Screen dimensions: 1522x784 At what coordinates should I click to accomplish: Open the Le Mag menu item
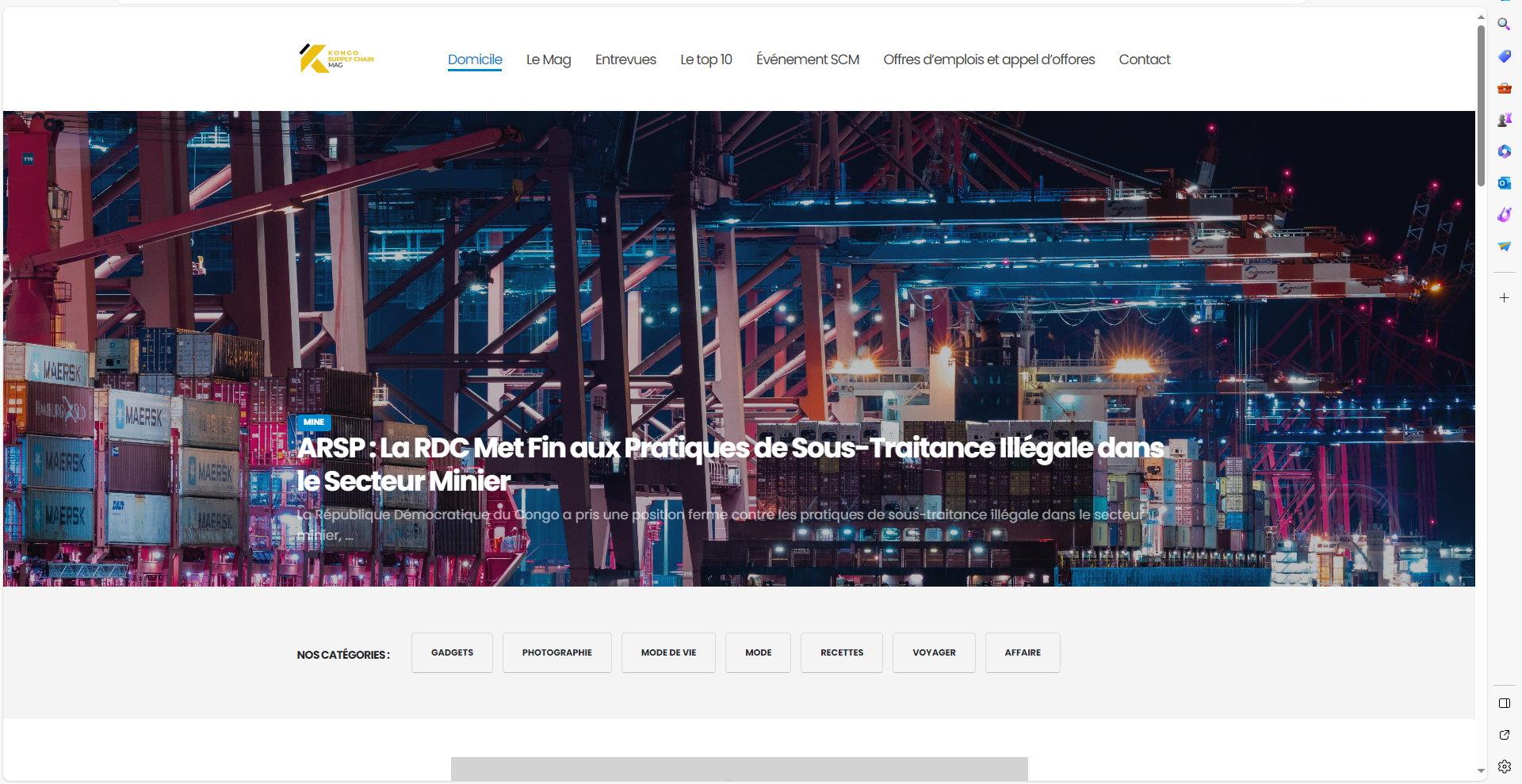(x=549, y=59)
